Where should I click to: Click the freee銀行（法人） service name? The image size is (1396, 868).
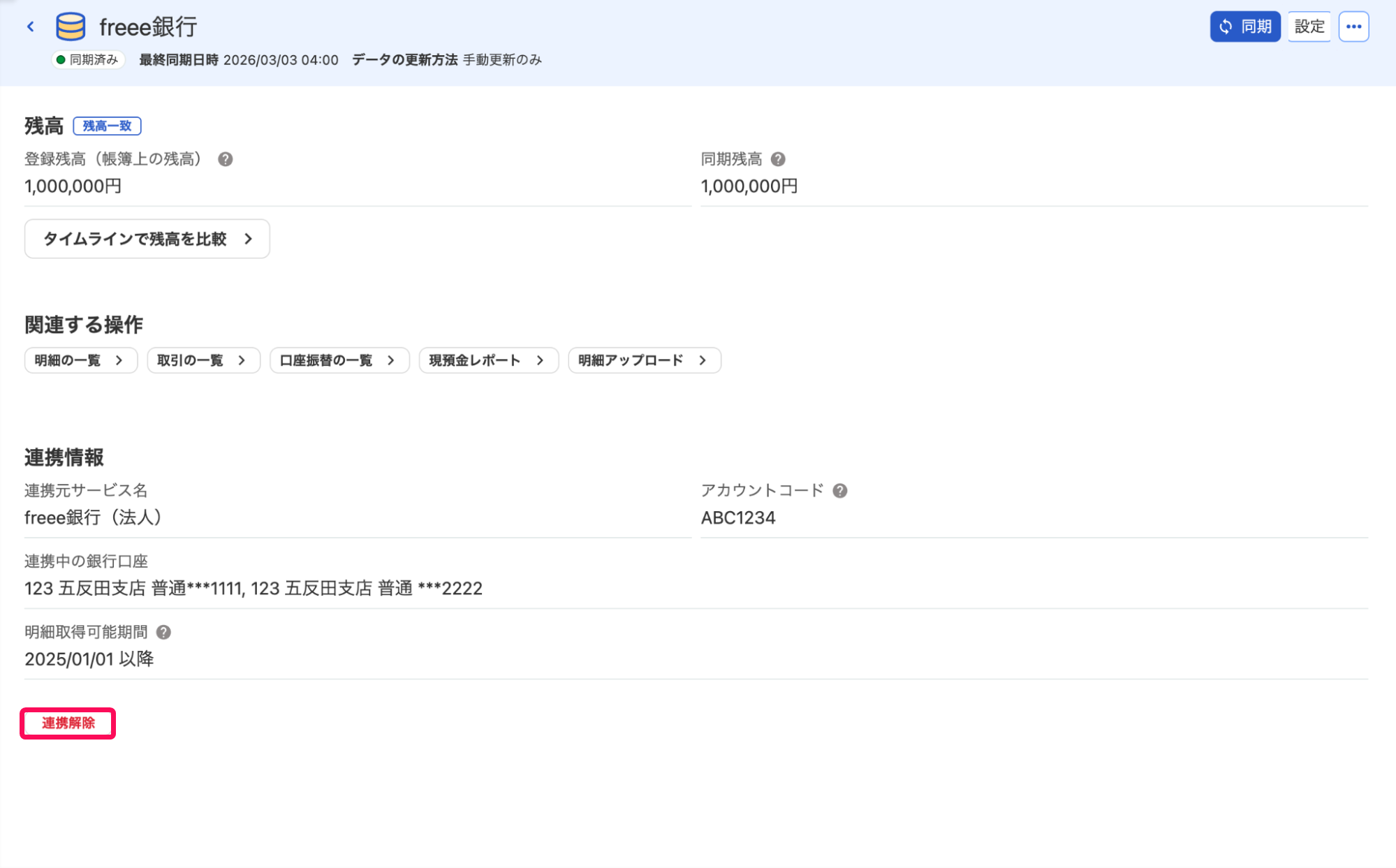94,517
